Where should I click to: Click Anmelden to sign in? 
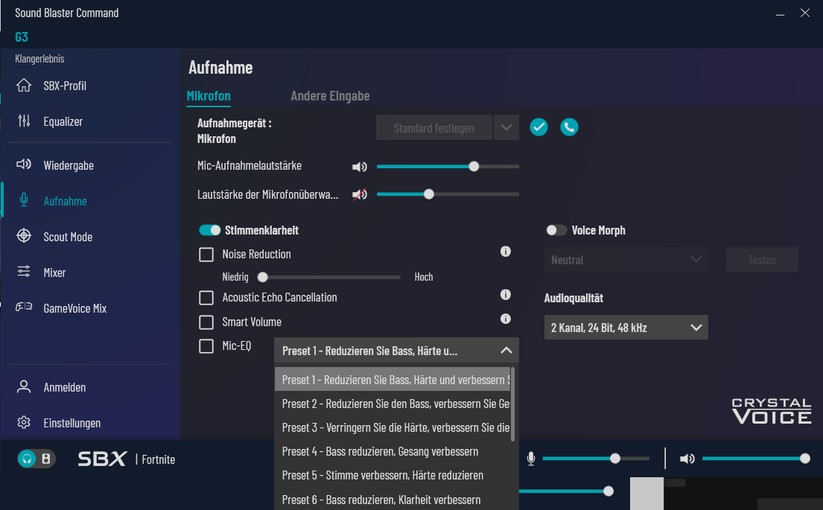pyautogui.click(x=64, y=387)
